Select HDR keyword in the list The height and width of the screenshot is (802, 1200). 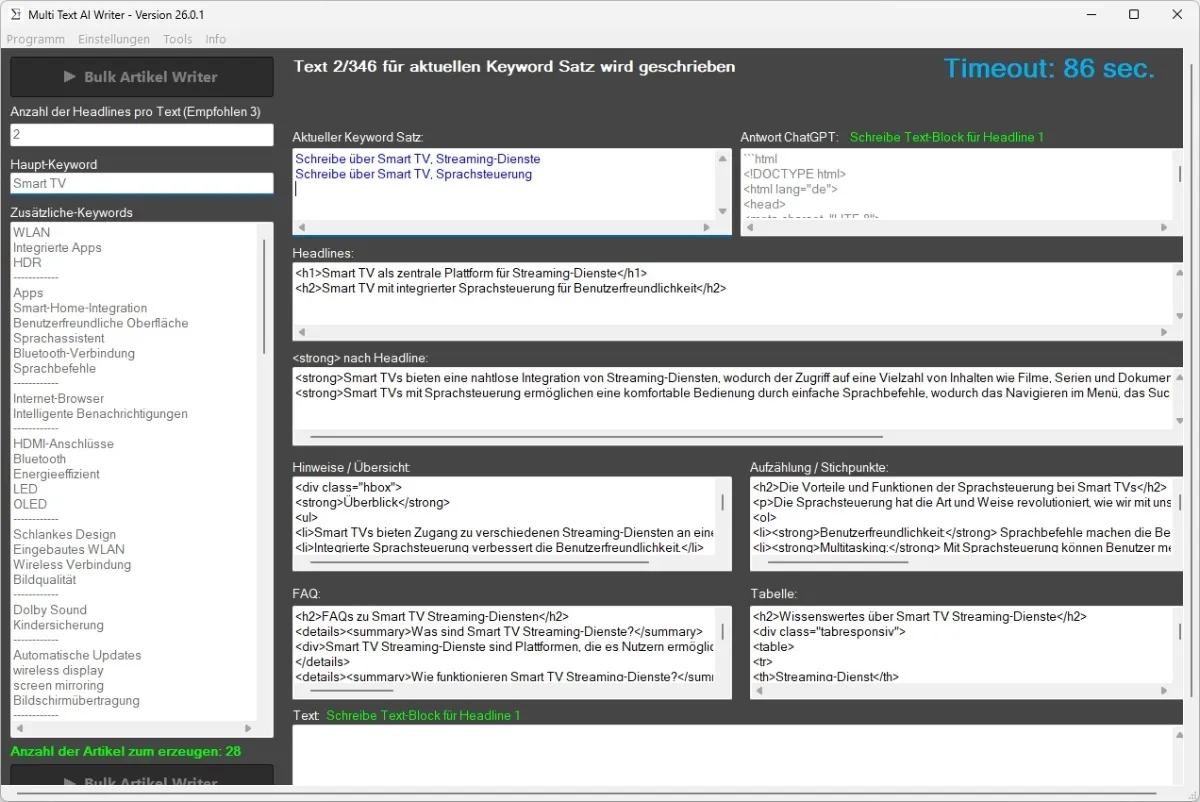pos(27,262)
